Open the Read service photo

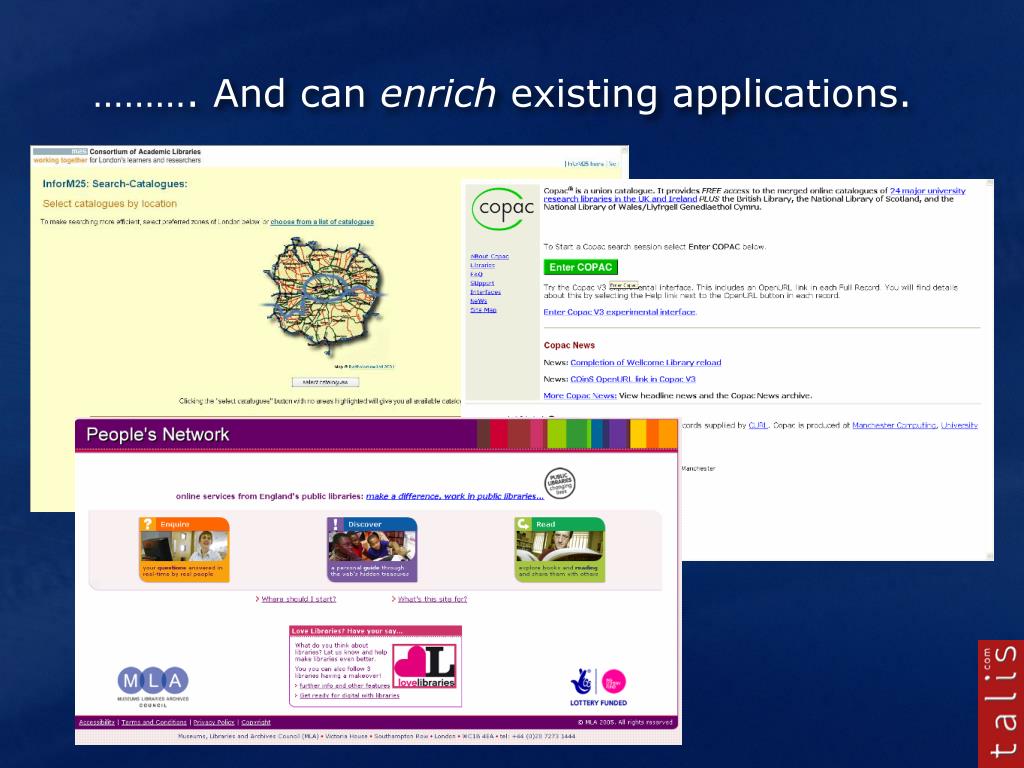(x=560, y=547)
